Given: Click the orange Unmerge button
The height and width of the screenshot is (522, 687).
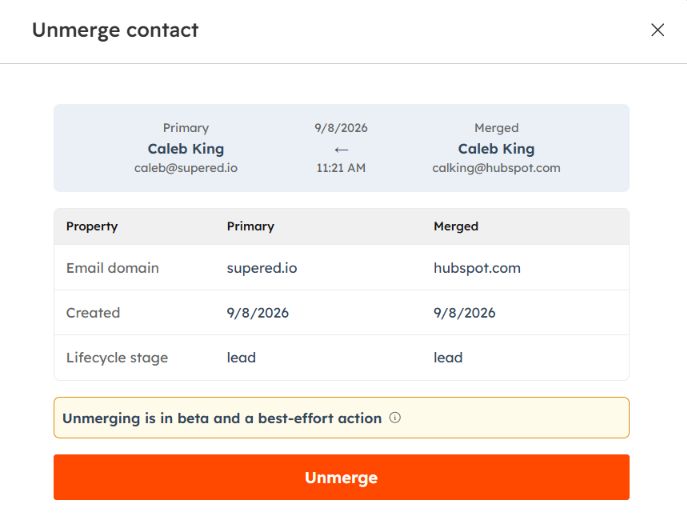Looking at the screenshot, I should [x=341, y=477].
